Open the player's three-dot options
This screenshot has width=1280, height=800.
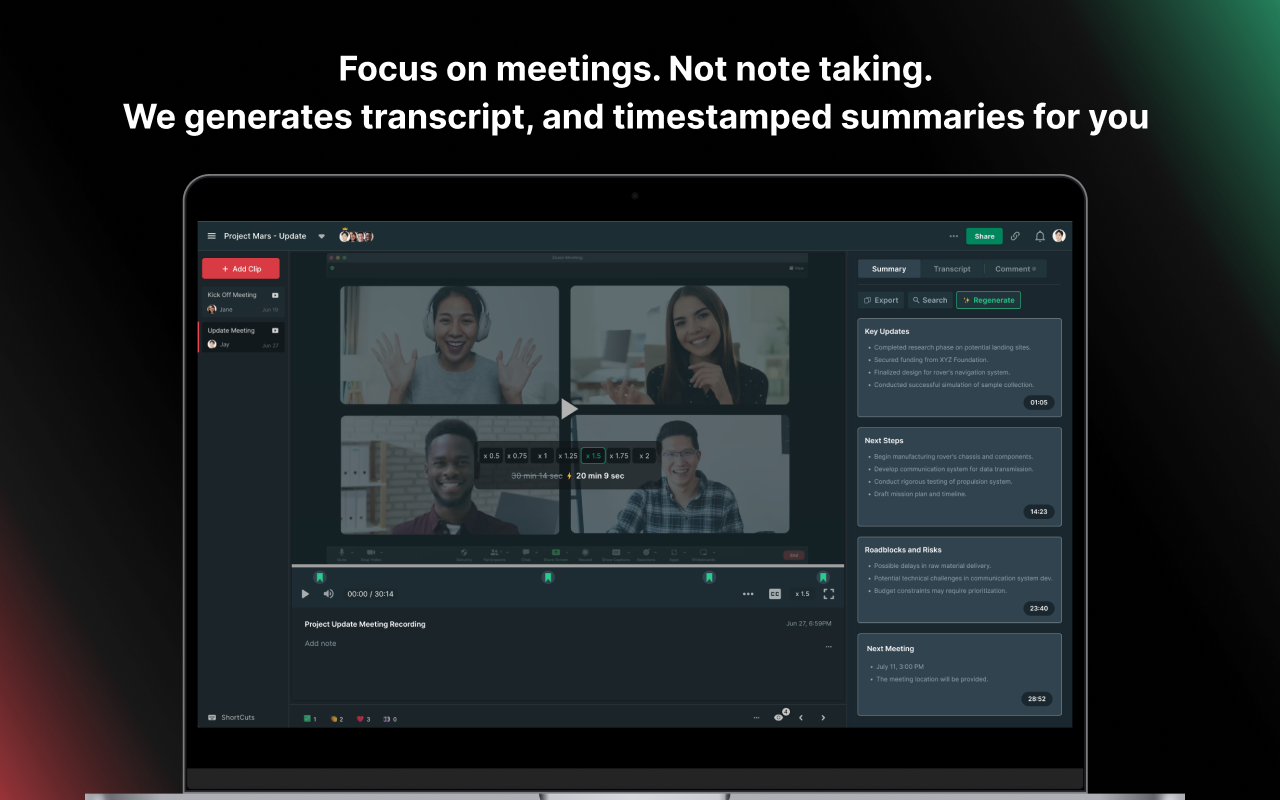(748, 594)
